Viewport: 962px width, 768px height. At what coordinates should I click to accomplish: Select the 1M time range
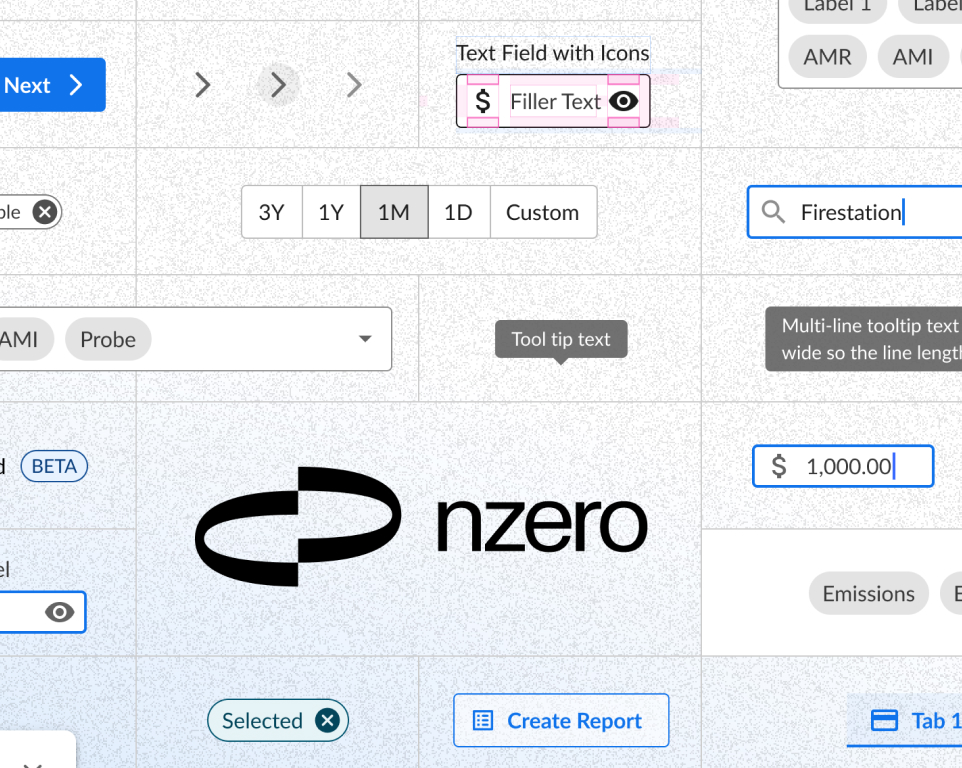[394, 212]
